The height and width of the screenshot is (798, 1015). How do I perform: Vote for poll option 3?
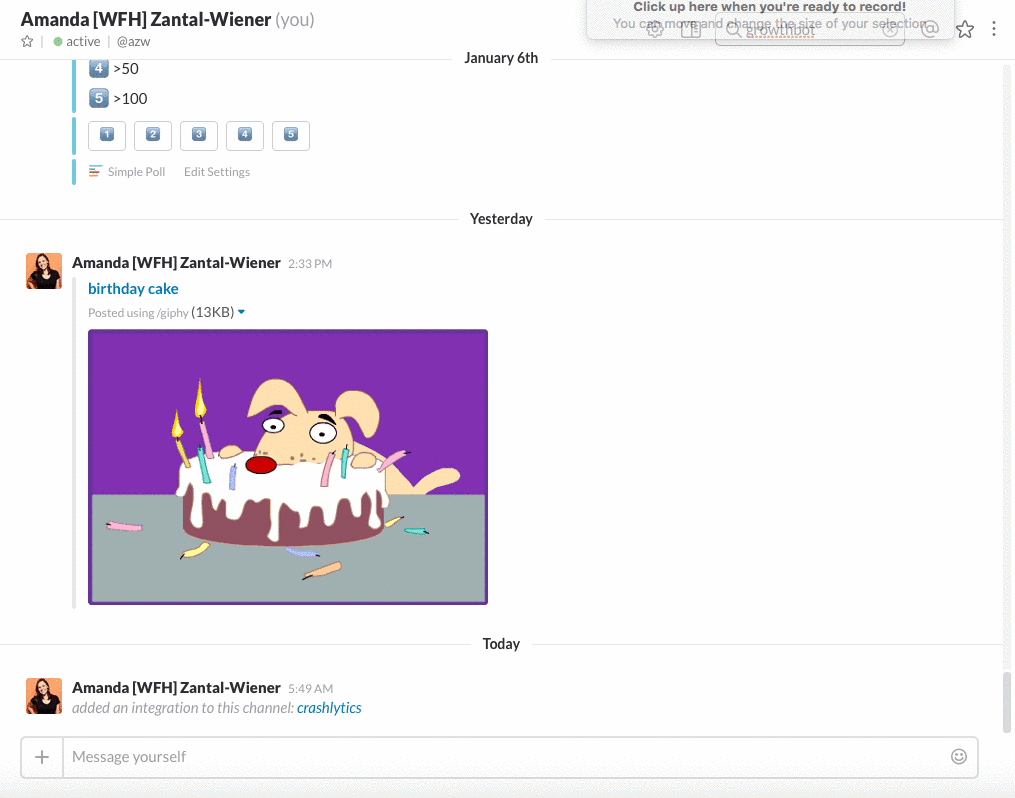pyautogui.click(x=199, y=135)
